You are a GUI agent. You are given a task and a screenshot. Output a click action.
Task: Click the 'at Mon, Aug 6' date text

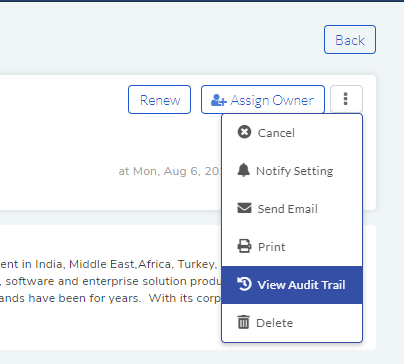click(x=170, y=171)
